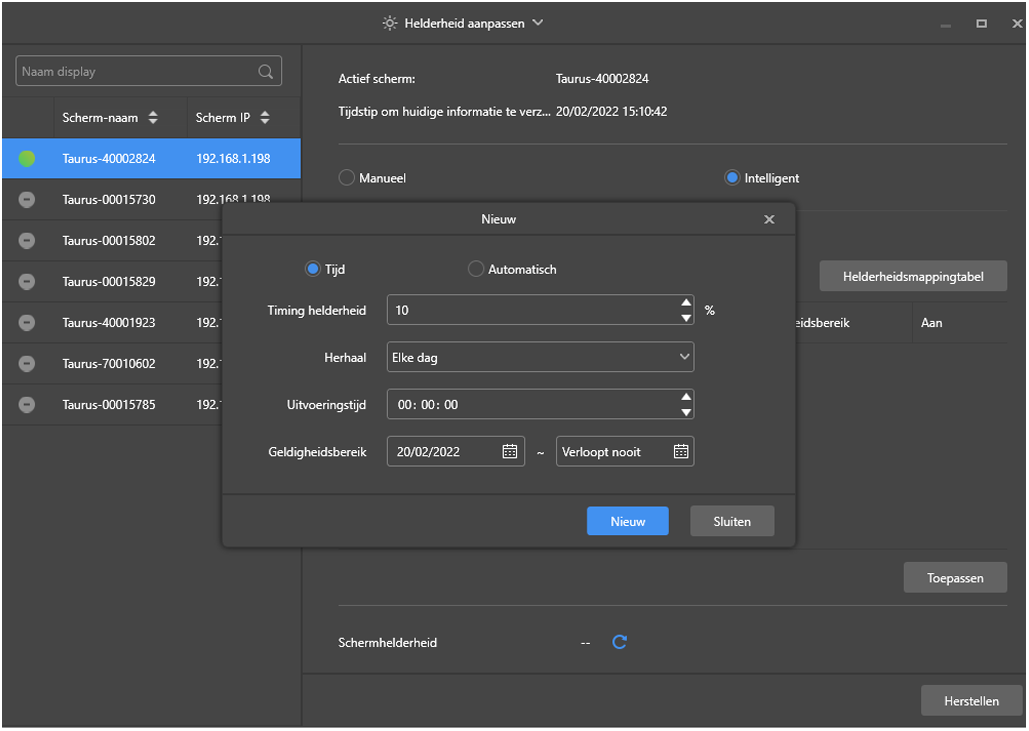Screen dimensions: 1029x731
Task: Close the Nieuw dialog with the X
Action: pos(769,219)
